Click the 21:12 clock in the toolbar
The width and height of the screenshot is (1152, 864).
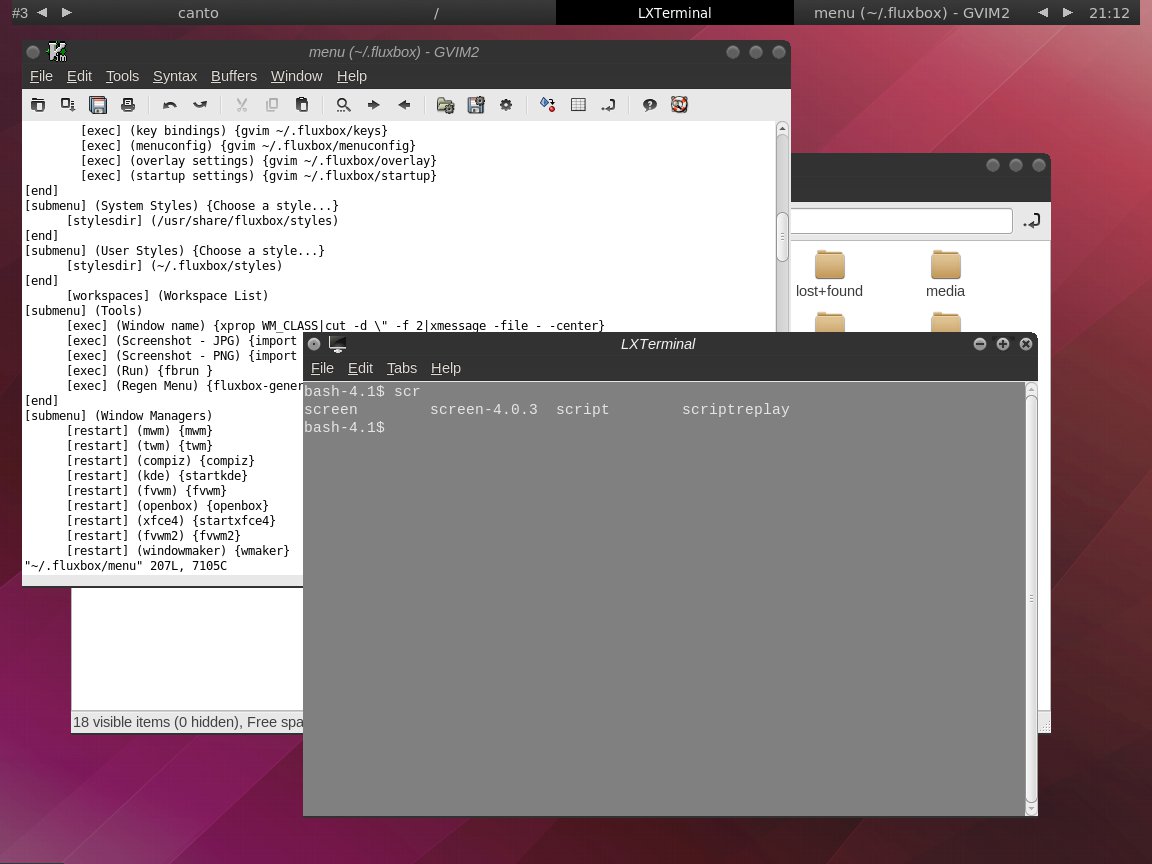[x=1109, y=12]
